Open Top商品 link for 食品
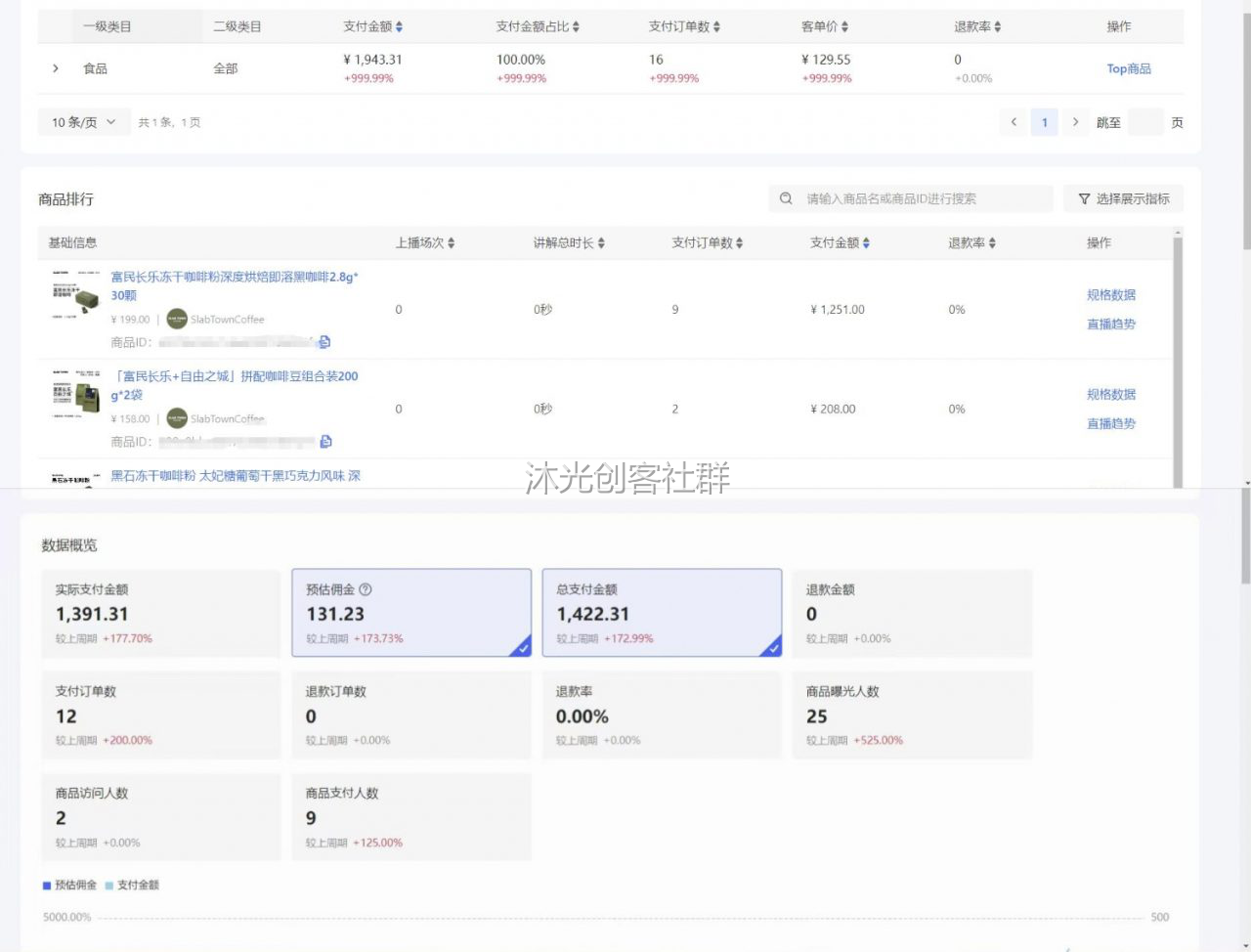This screenshot has width=1251, height=952. (x=1129, y=68)
